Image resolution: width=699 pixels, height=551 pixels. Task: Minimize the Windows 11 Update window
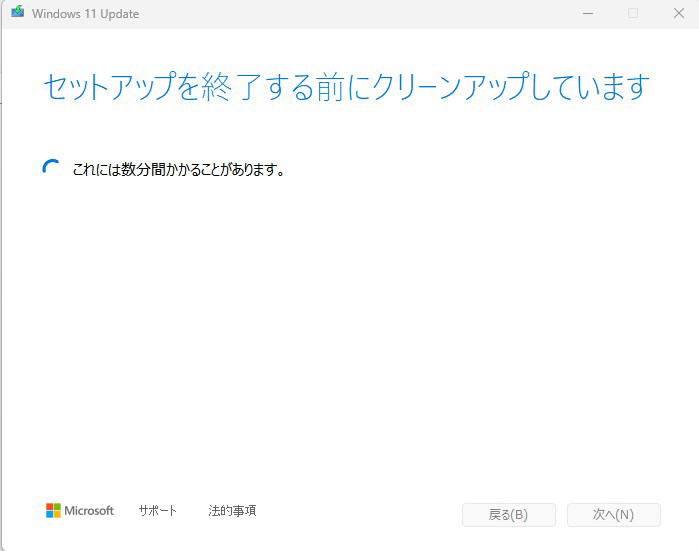tap(588, 13)
